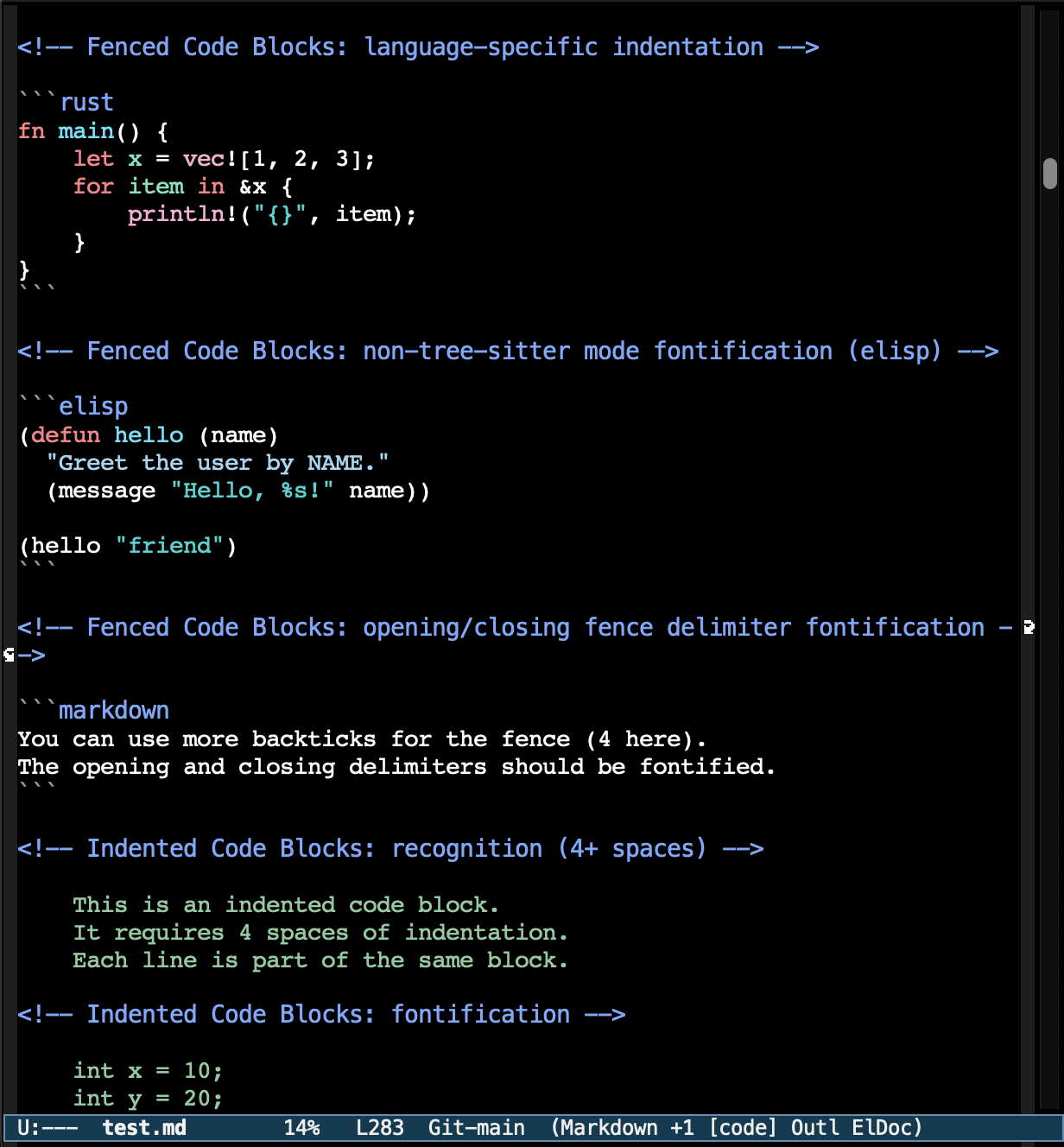The width and height of the screenshot is (1064, 1147).
Task: Click the '(defun hello (name)' line
Action: click(149, 435)
